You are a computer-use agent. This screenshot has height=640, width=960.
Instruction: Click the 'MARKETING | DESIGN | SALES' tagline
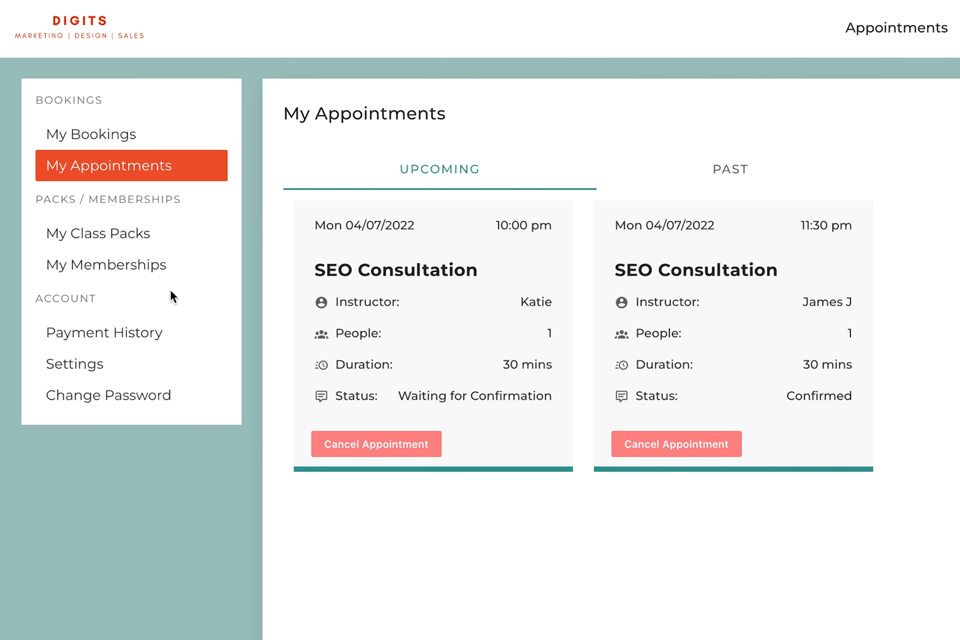point(80,36)
